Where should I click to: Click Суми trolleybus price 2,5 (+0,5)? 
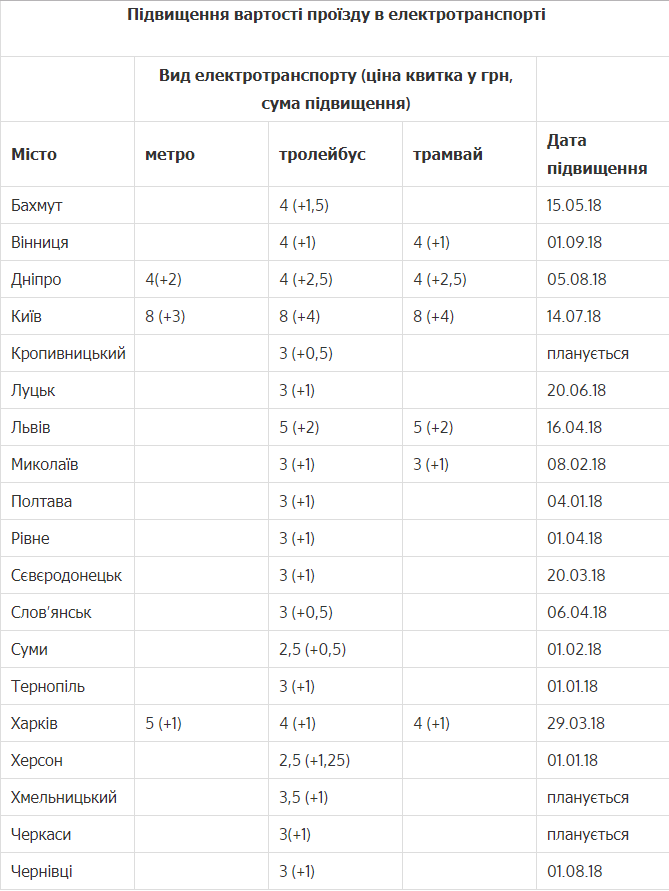tap(313, 649)
